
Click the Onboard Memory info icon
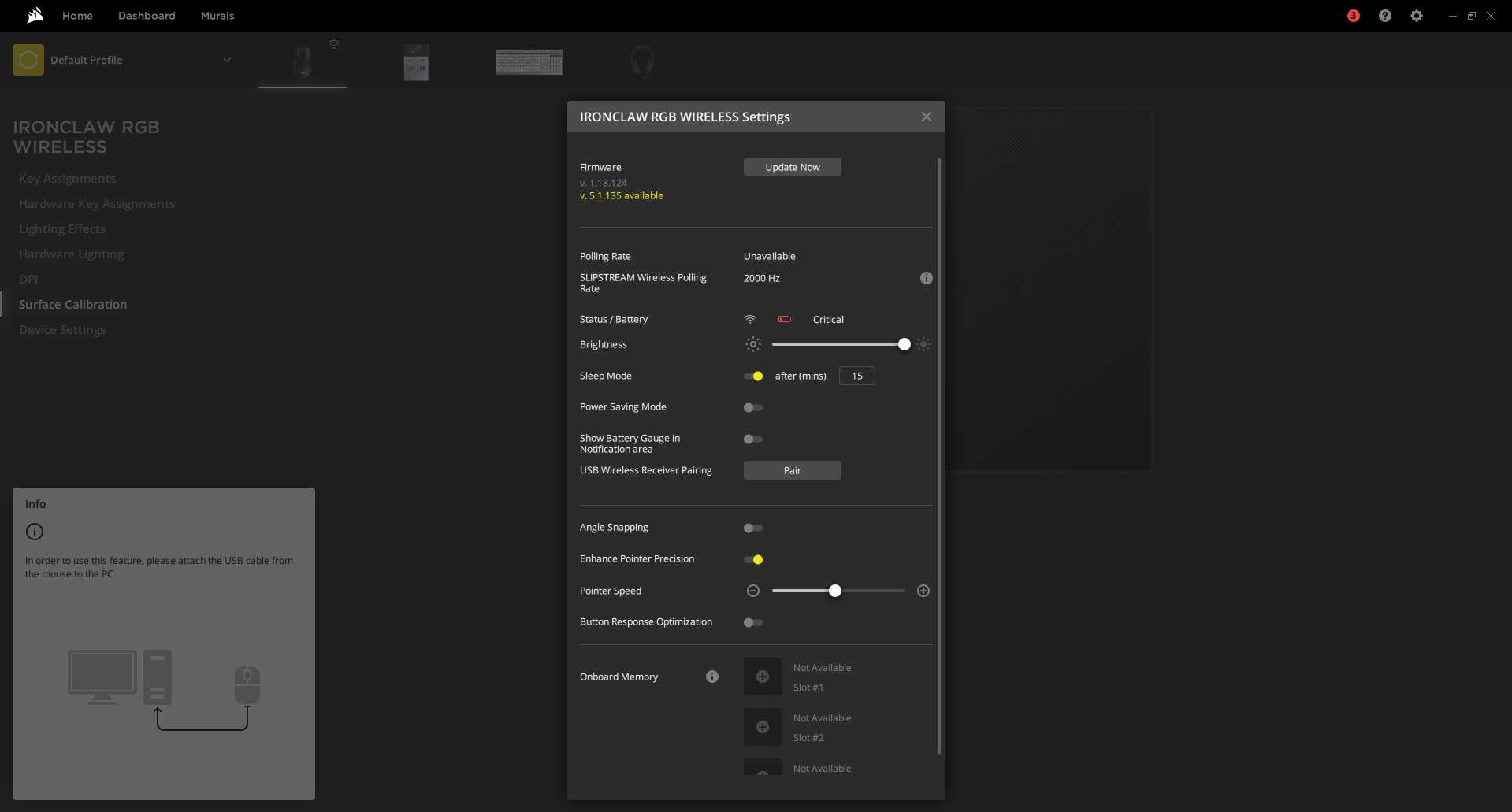[712, 677]
